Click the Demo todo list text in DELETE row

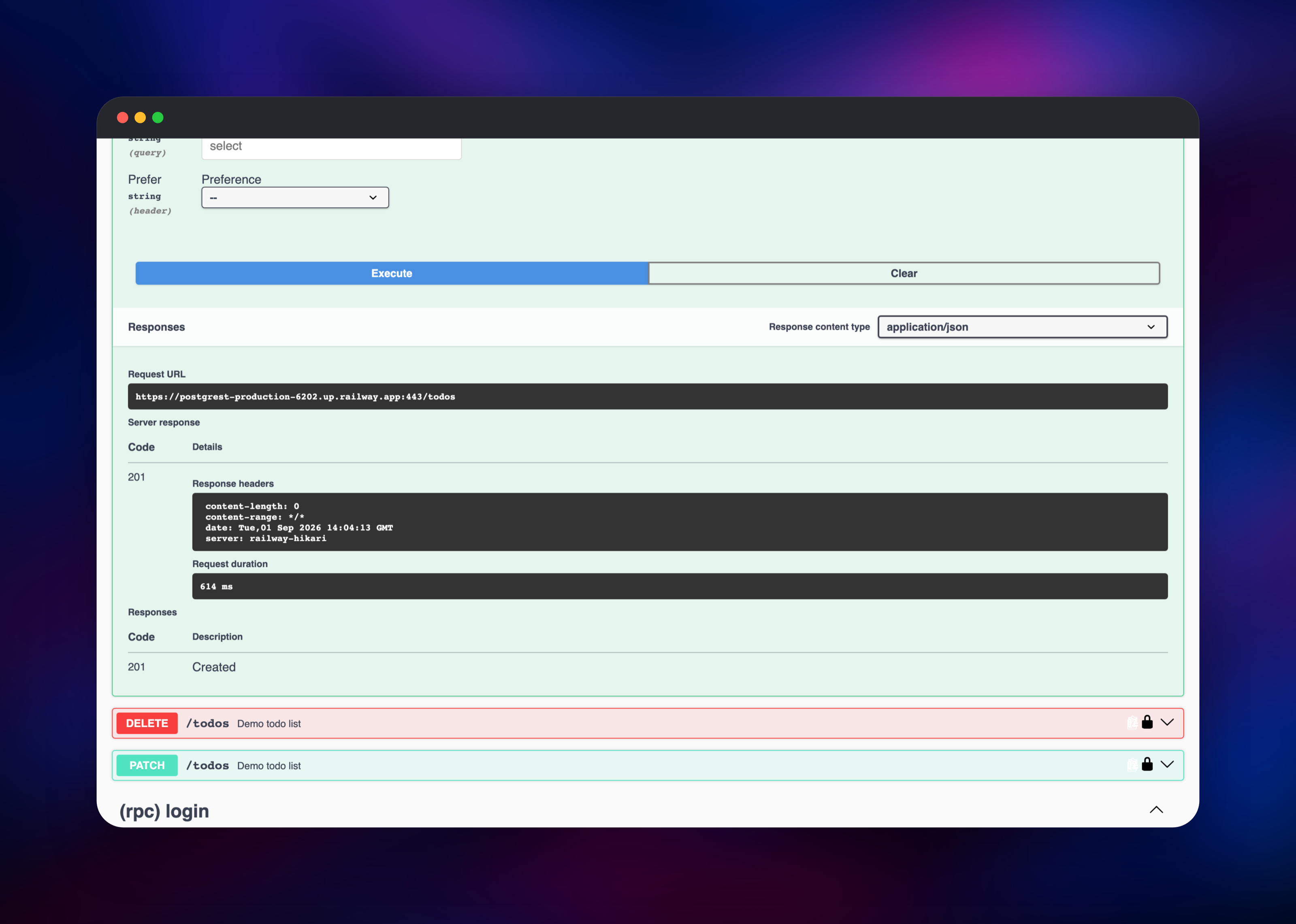[x=269, y=724]
